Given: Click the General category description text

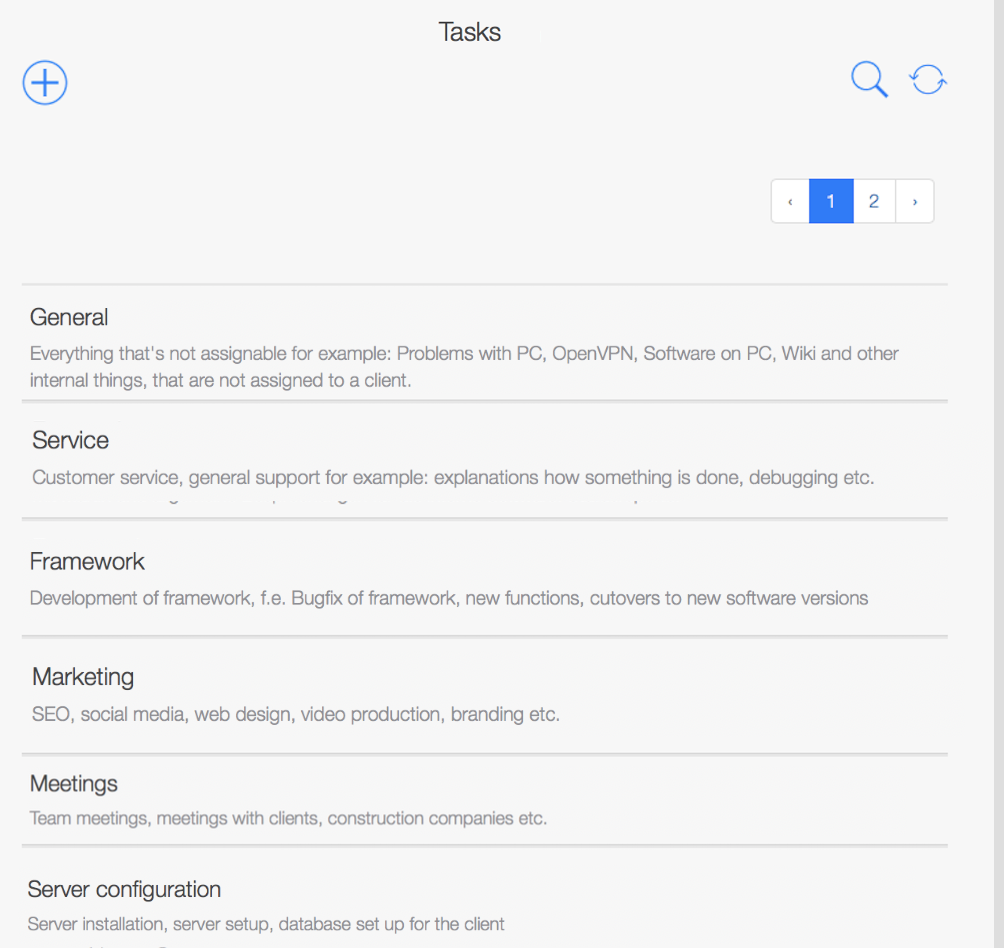Looking at the screenshot, I should [x=464, y=366].
